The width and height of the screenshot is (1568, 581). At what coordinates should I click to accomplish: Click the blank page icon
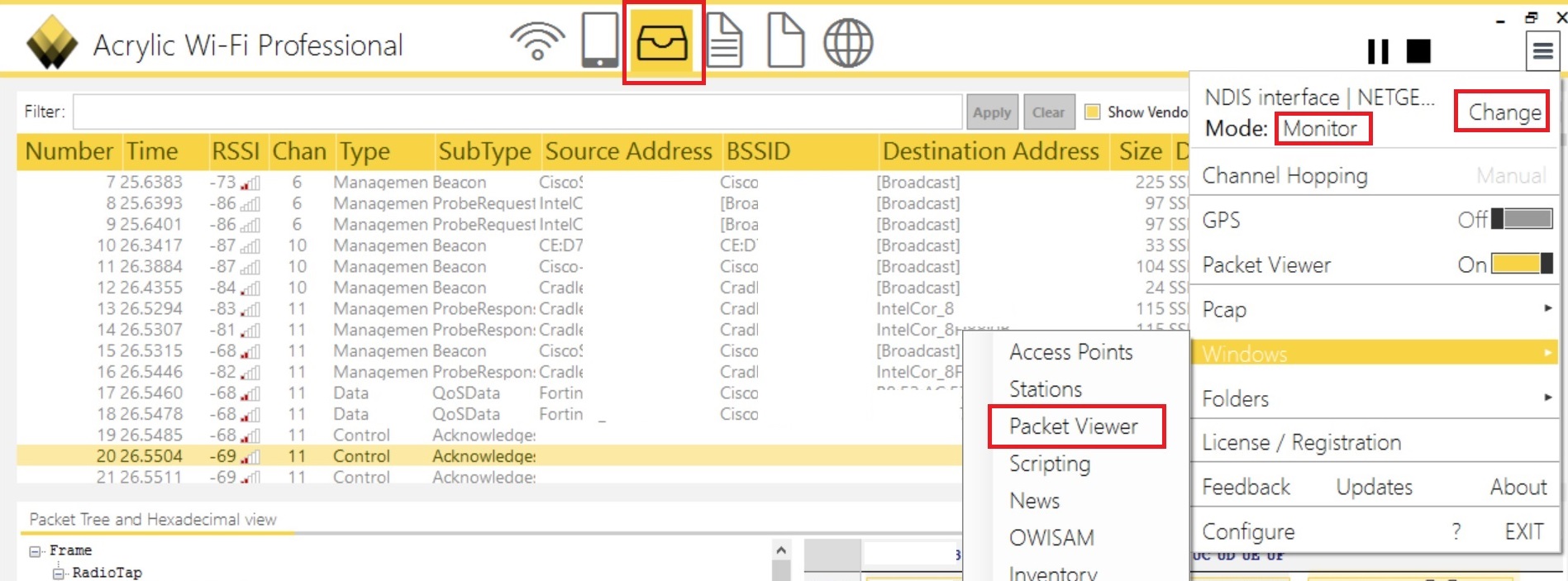(x=785, y=40)
